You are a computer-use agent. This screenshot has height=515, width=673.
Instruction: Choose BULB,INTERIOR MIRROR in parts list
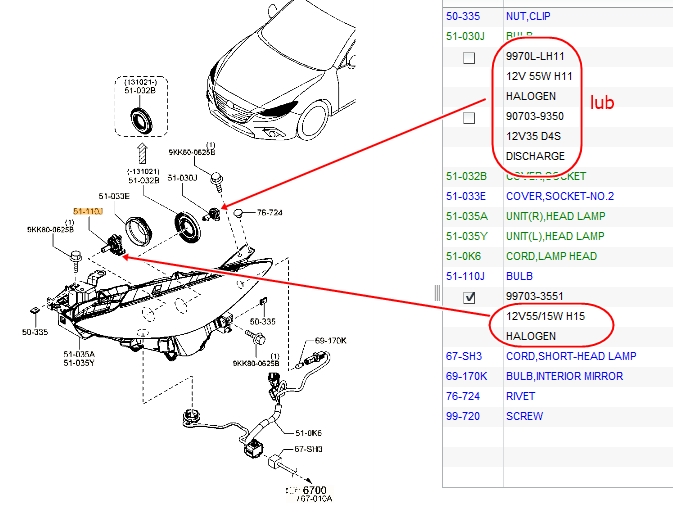pyautogui.click(x=564, y=376)
